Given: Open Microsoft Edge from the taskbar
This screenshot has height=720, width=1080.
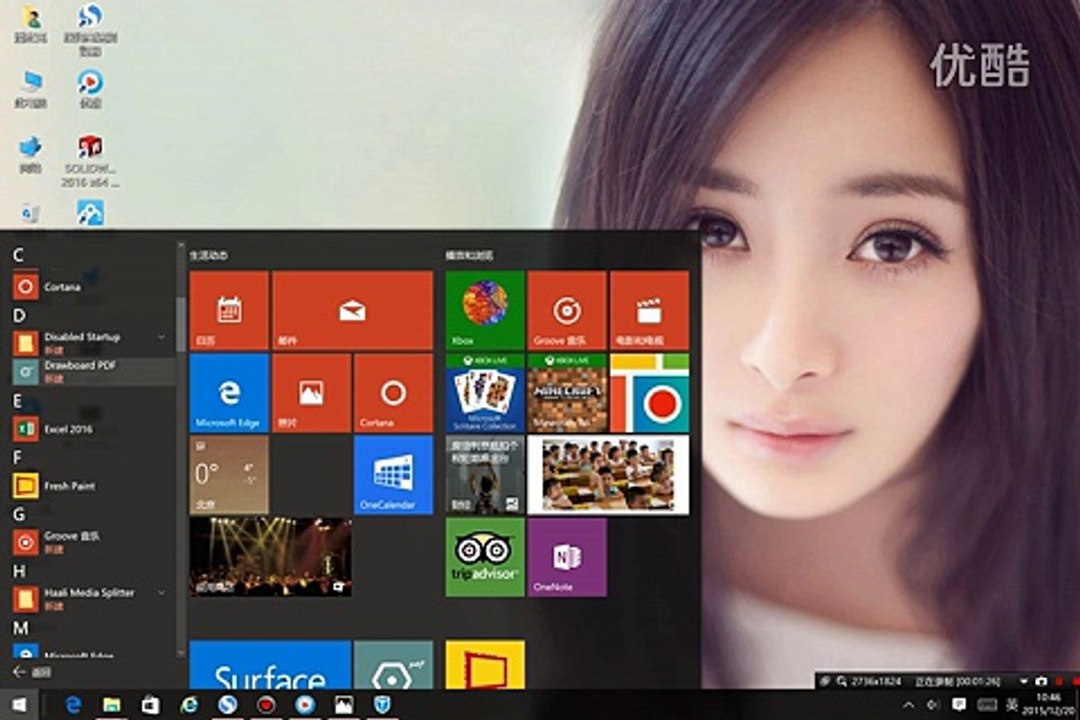Looking at the screenshot, I should [x=73, y=705].
